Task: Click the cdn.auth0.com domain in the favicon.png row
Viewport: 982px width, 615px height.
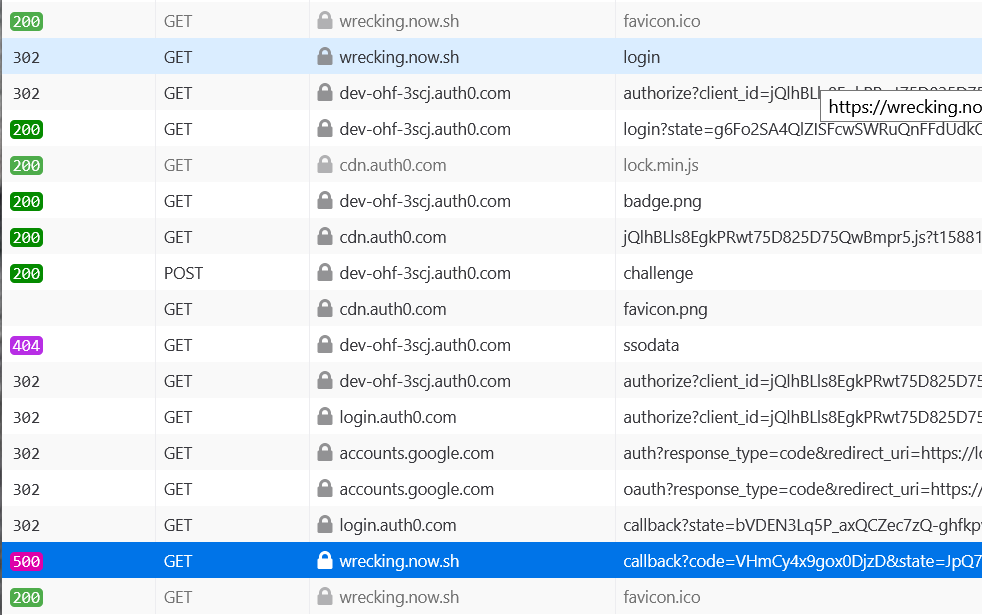Action: coord(393,309)
